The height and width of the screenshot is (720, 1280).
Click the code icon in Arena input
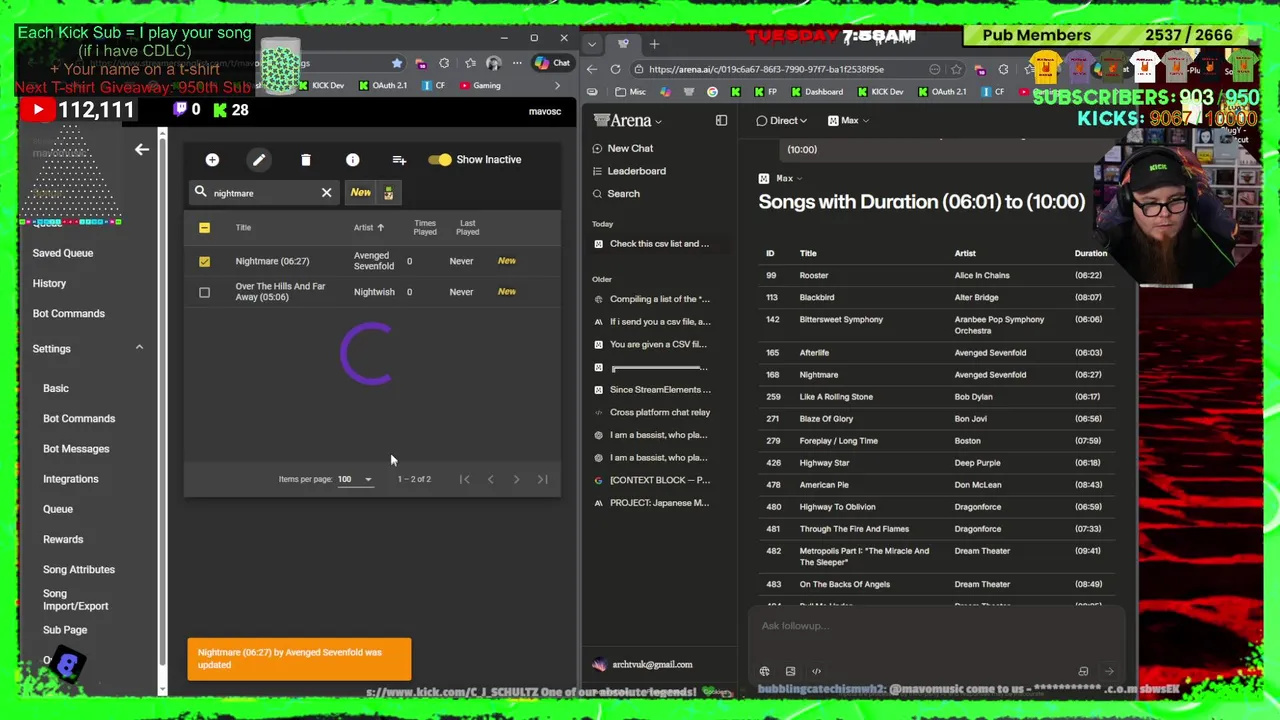816,671
